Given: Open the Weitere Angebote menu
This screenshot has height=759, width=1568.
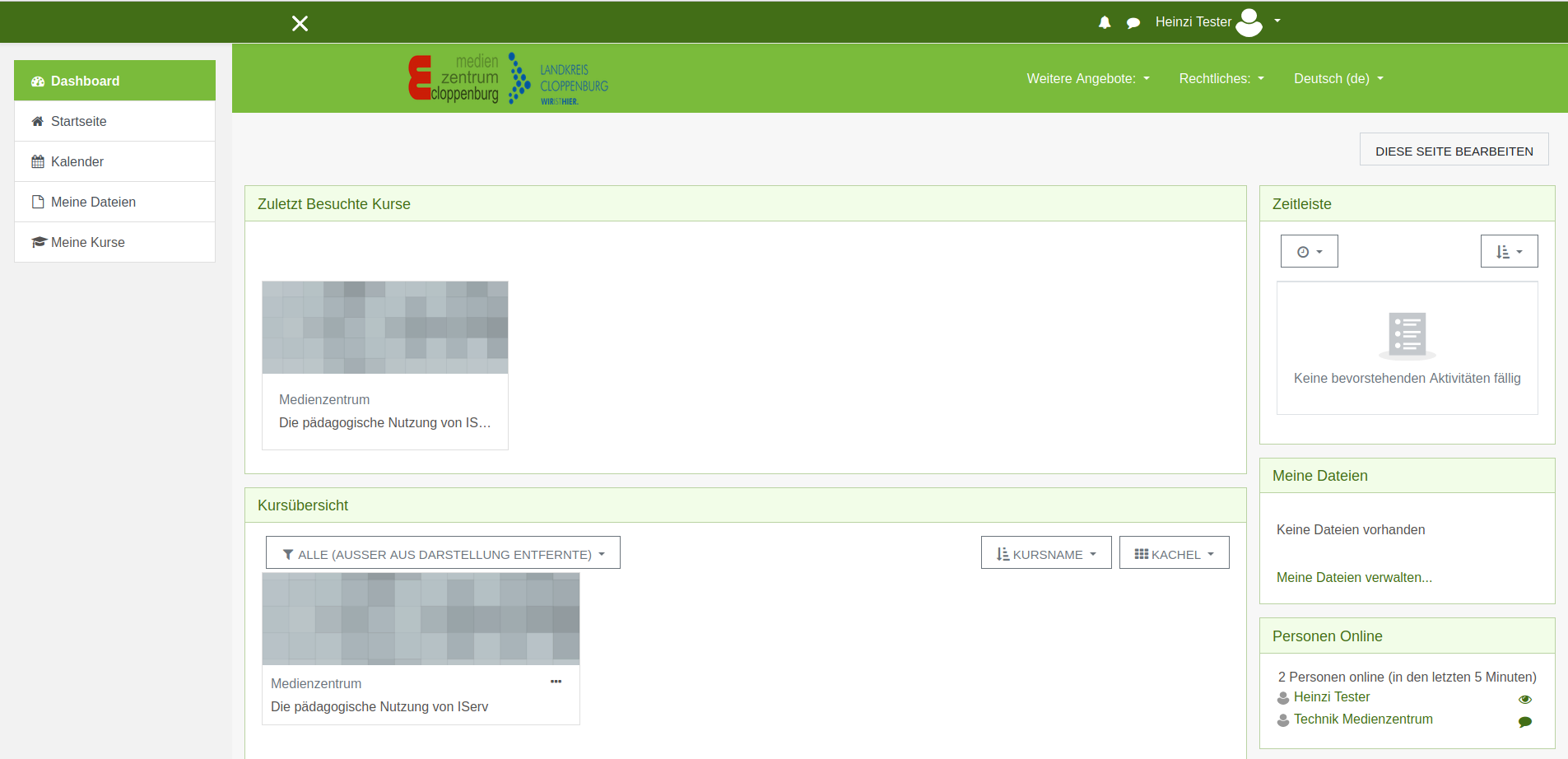Looking at the screenshot, I should (1087, 79).
